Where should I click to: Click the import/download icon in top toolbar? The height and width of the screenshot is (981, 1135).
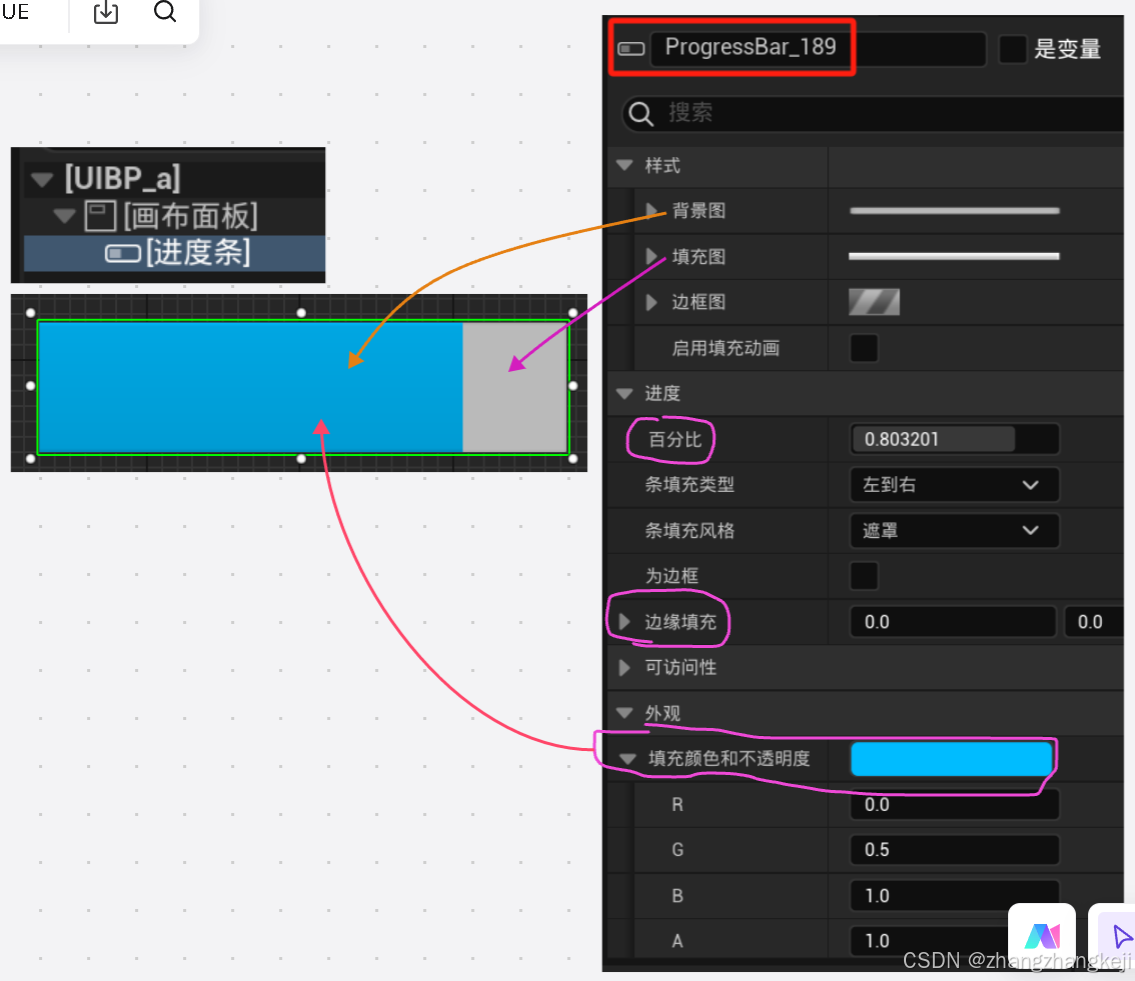(104, 14)
